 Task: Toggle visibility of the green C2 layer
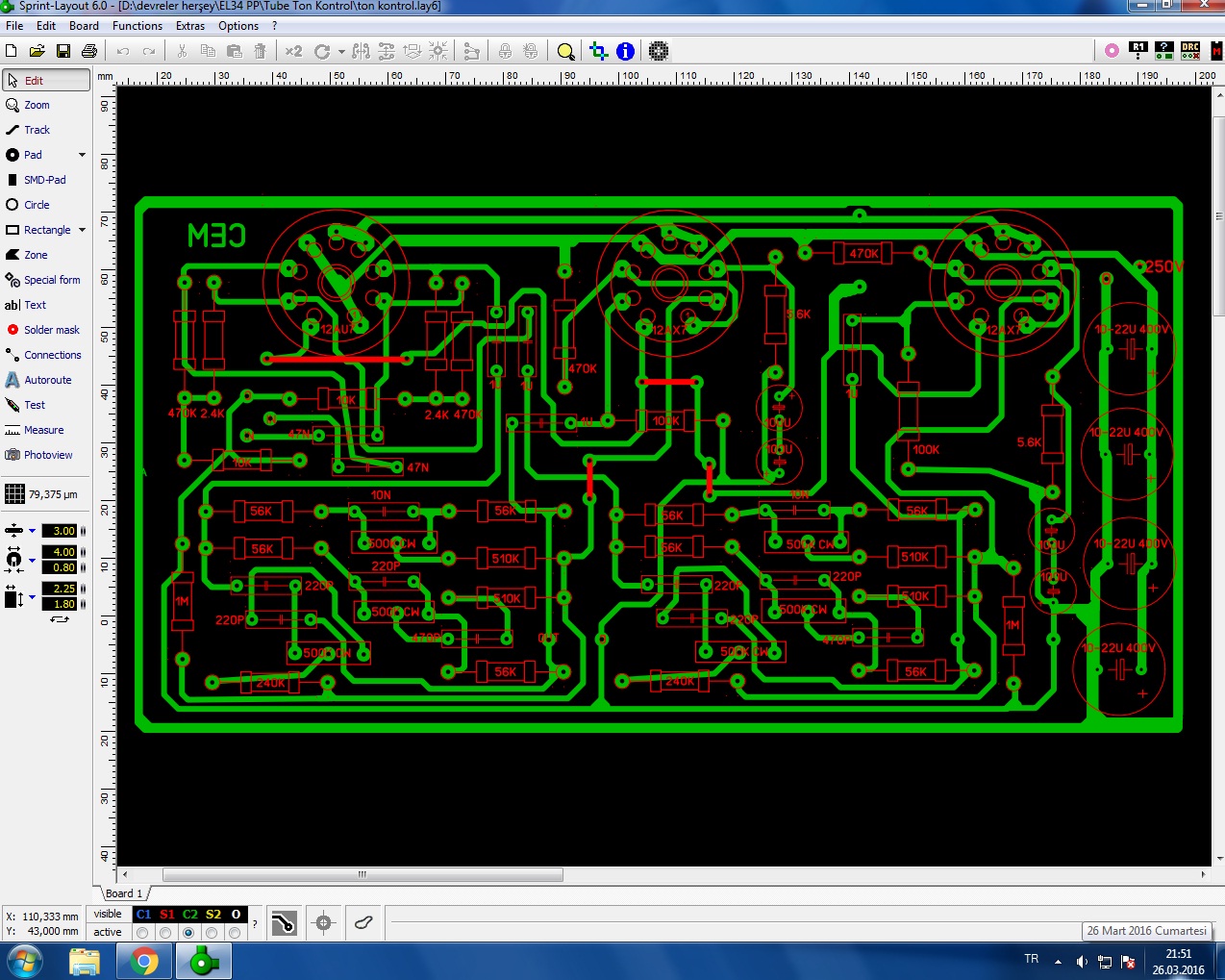tap(189, 915)
